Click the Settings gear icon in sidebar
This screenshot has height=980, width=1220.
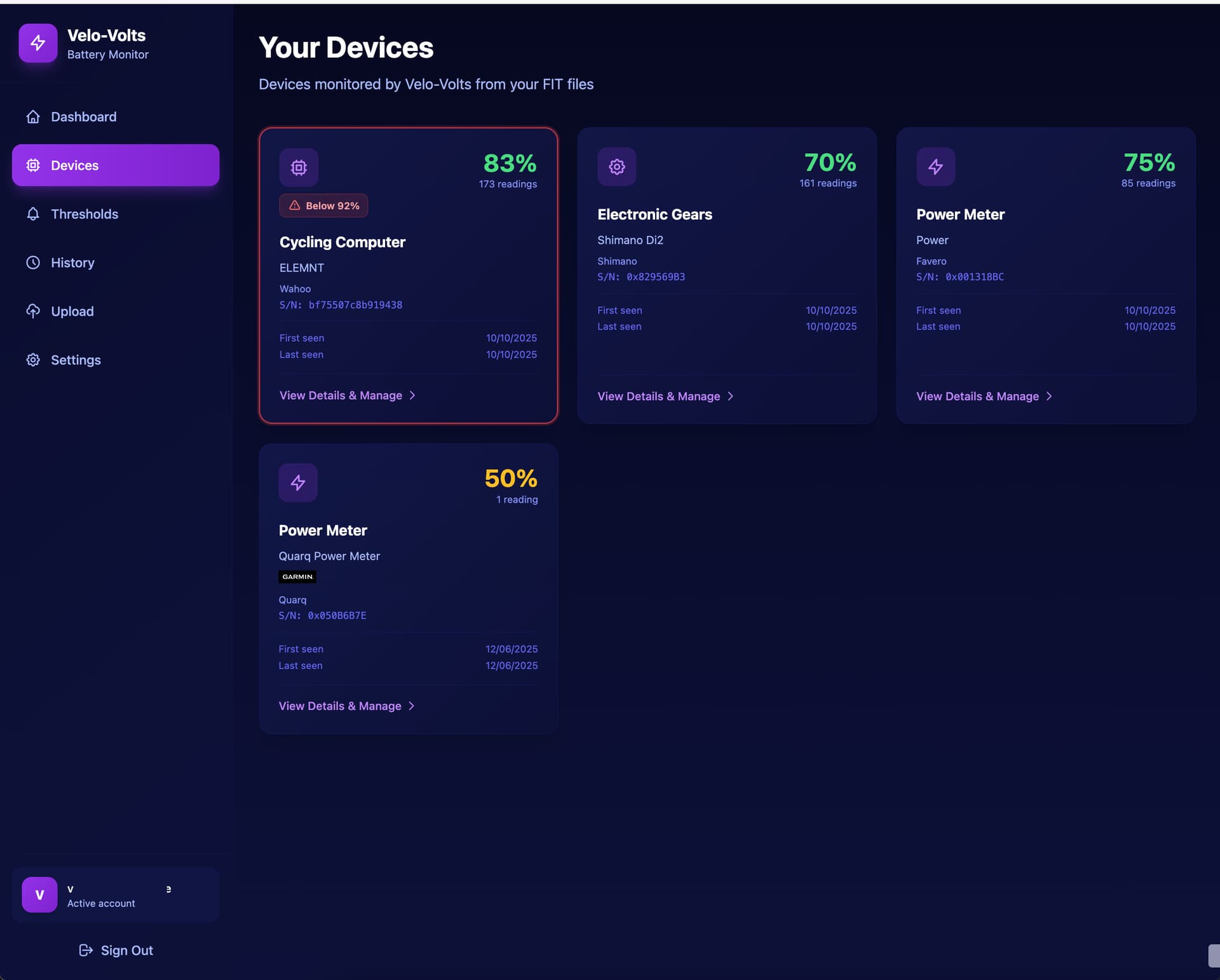tap(33, 360)
